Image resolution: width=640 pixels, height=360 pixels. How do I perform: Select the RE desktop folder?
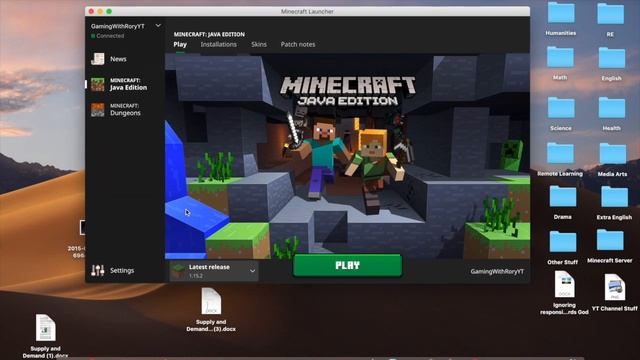(610, 20)
